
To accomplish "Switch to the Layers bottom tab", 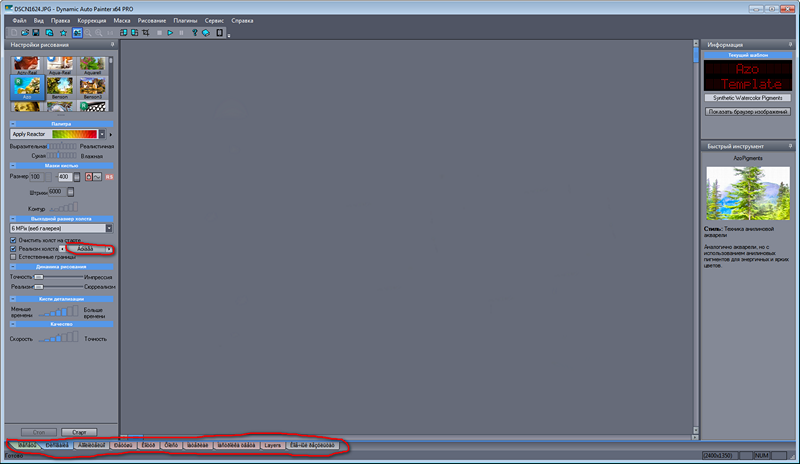I will tap(271, 444).
